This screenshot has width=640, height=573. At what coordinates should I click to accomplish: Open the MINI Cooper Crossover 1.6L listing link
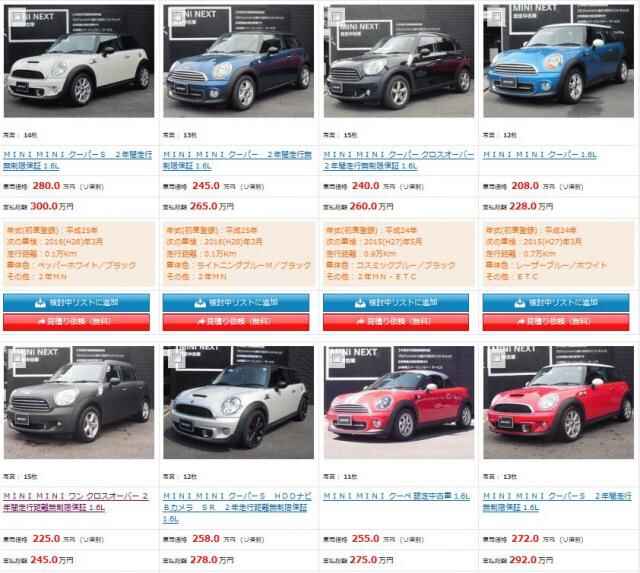point(398,160)
